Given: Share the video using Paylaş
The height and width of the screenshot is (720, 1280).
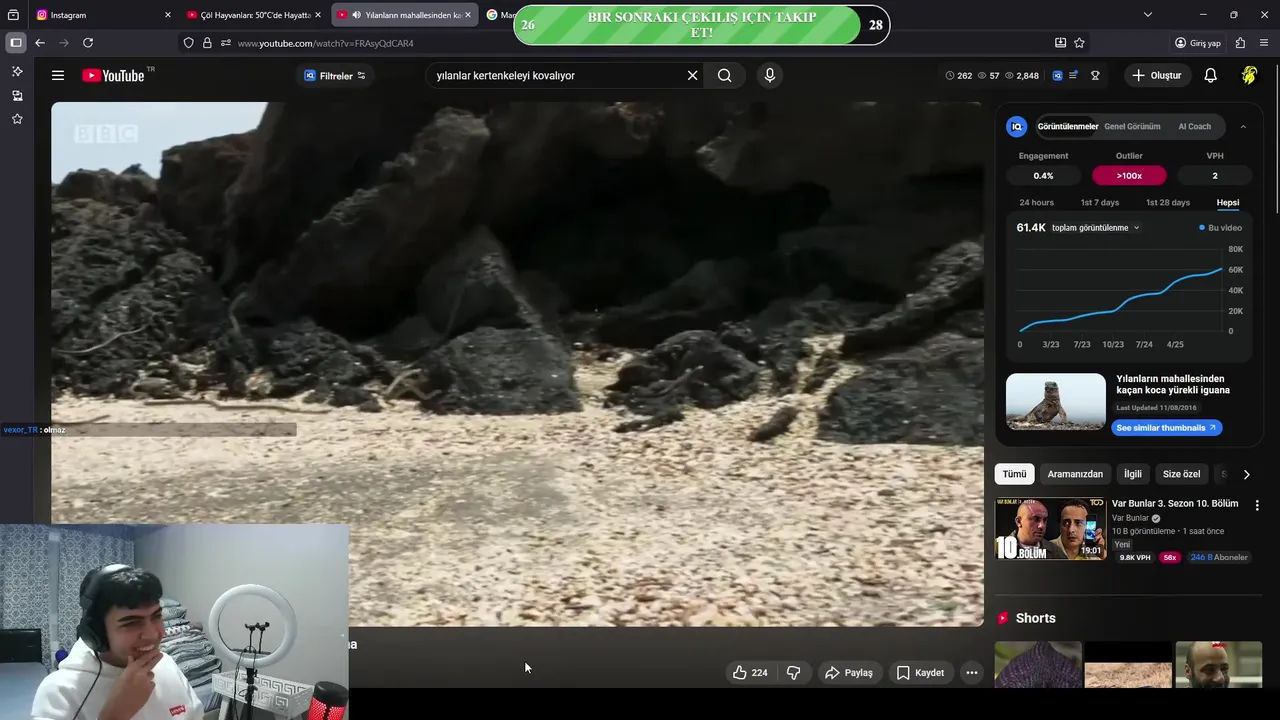Looking at the screenshot, I should click(x=848, y=673).
